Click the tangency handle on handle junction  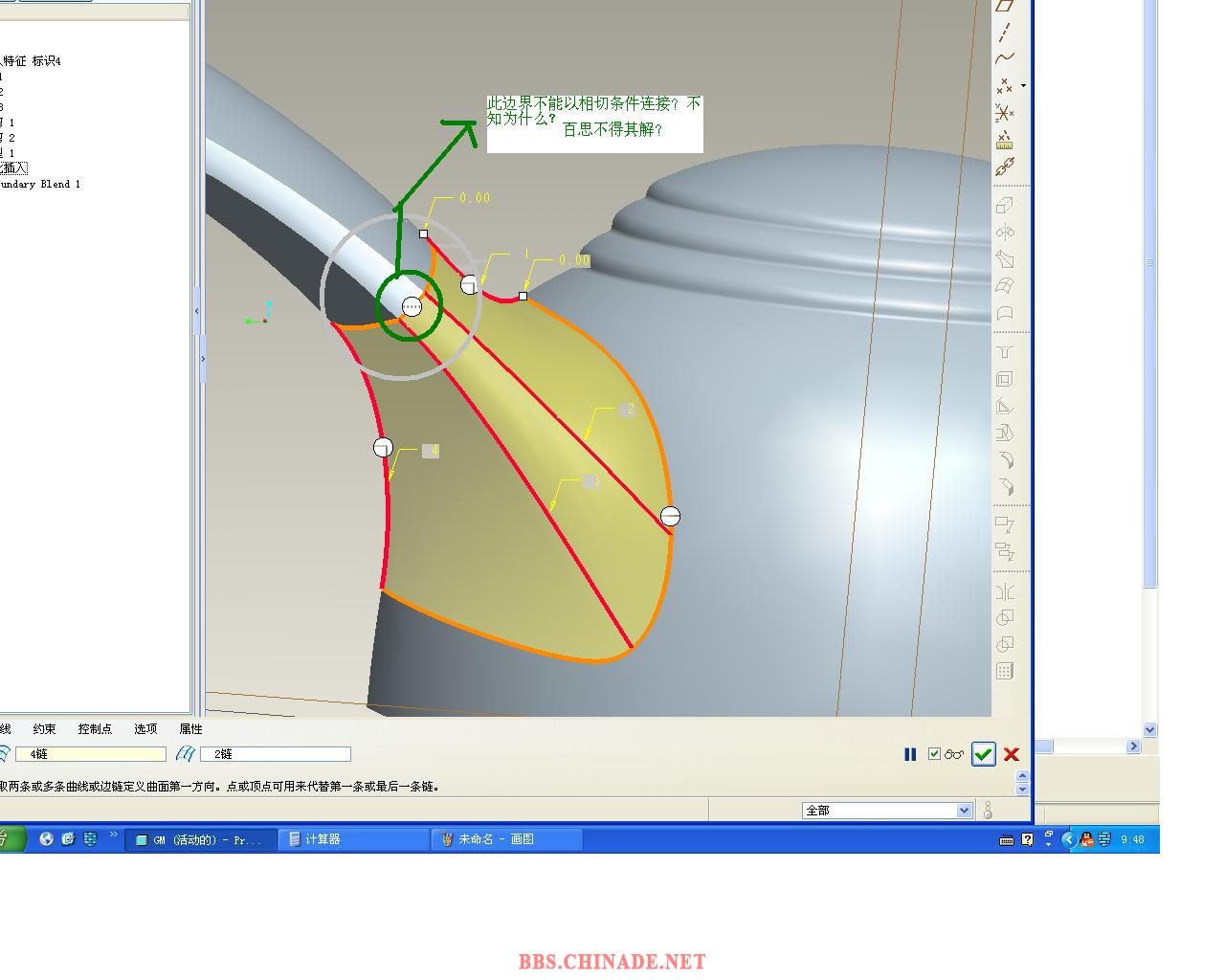point(412,306)
